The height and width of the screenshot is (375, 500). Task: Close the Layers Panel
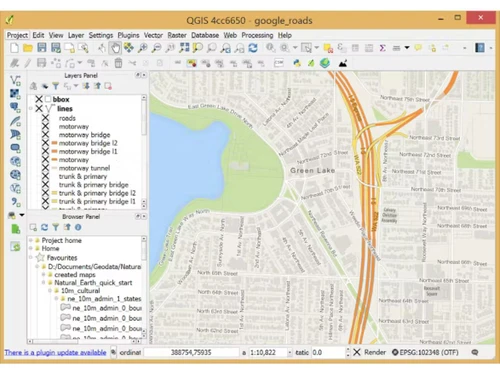point(144,75)
